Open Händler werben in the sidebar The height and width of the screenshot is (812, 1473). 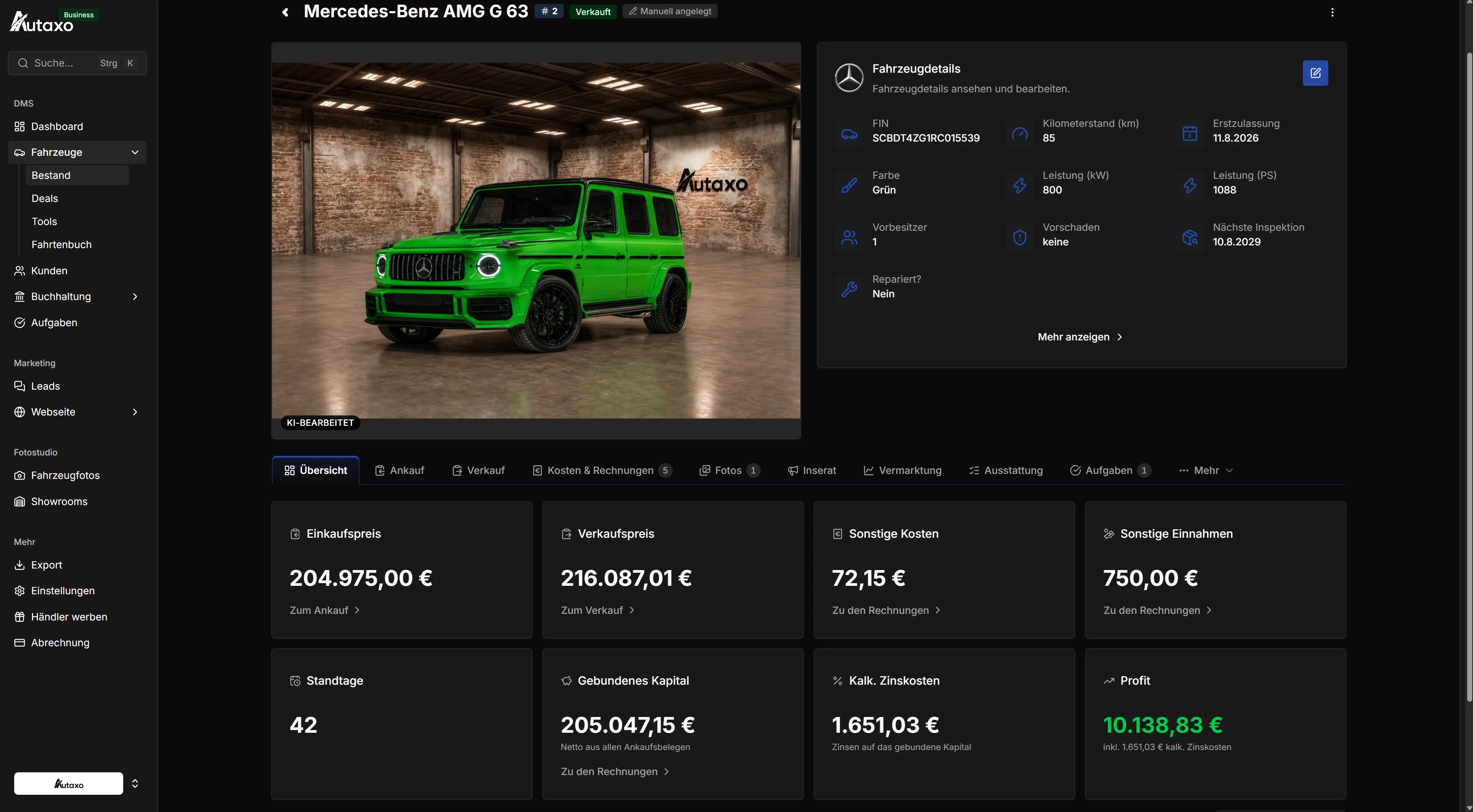click(77, 617)
